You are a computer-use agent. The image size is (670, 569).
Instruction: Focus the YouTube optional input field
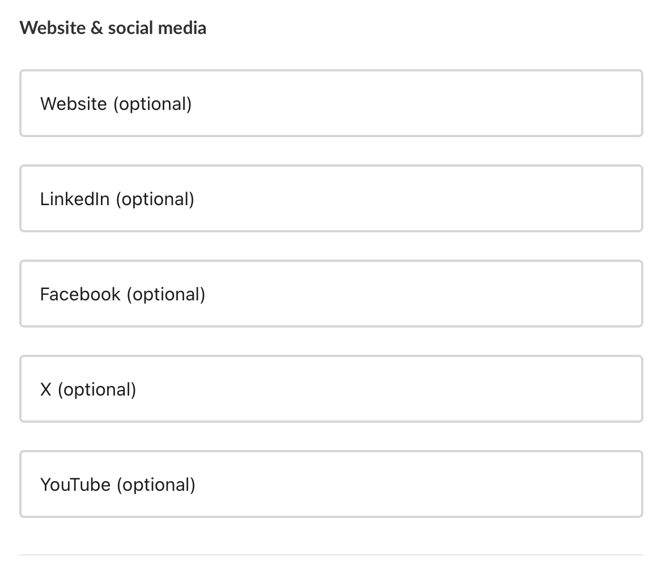tap(330, 483)
